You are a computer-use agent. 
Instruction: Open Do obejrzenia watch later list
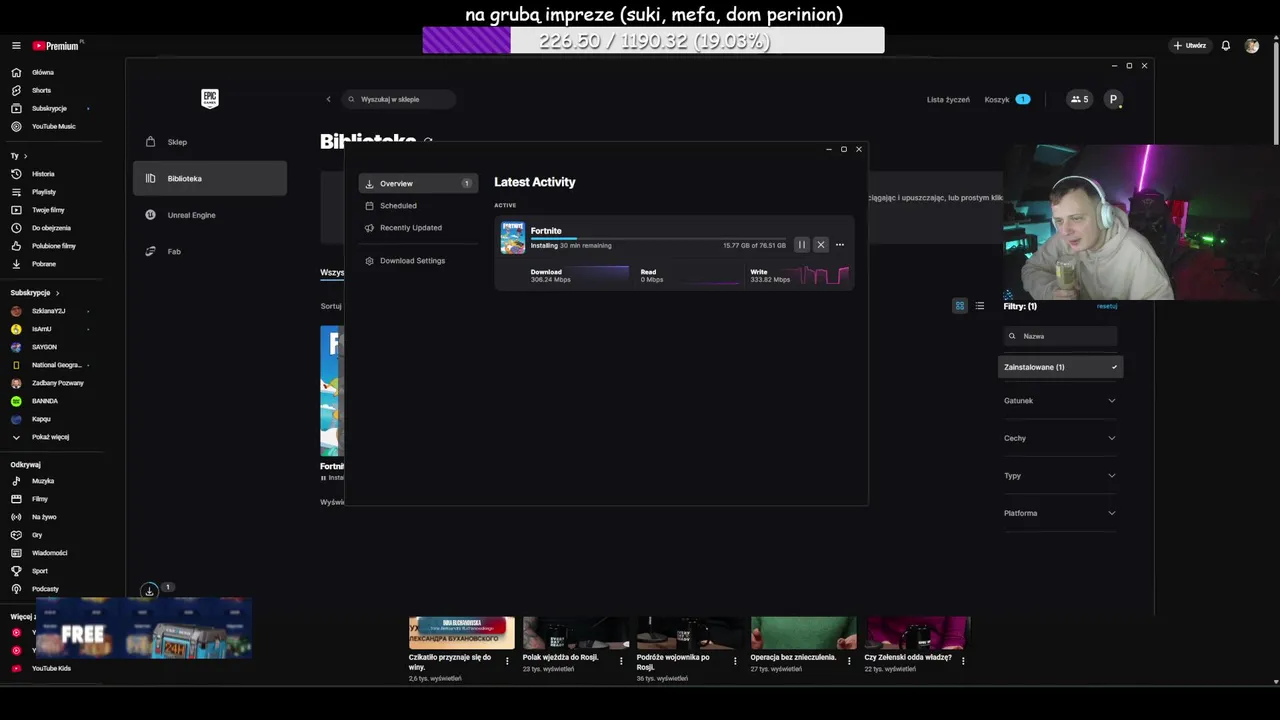coord(50,228)
